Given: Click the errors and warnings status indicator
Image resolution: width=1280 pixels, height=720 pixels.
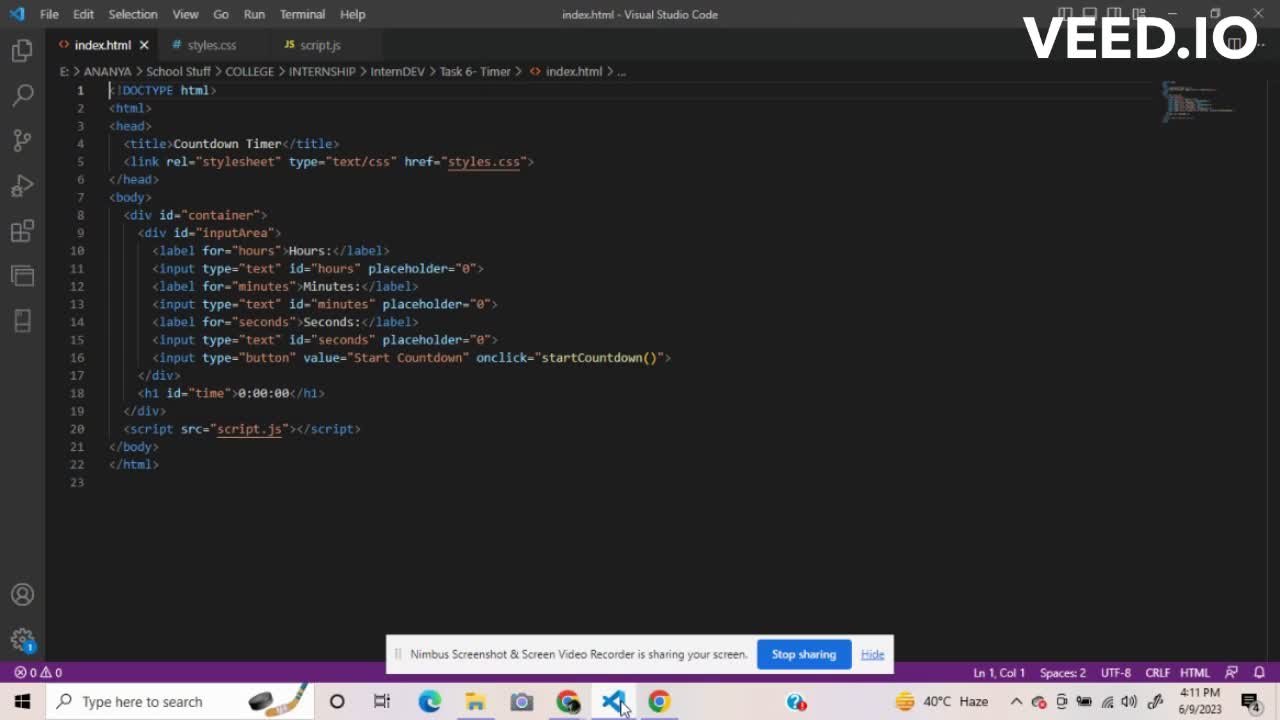Looking at the screenshot, I should (x=38, y=673).
